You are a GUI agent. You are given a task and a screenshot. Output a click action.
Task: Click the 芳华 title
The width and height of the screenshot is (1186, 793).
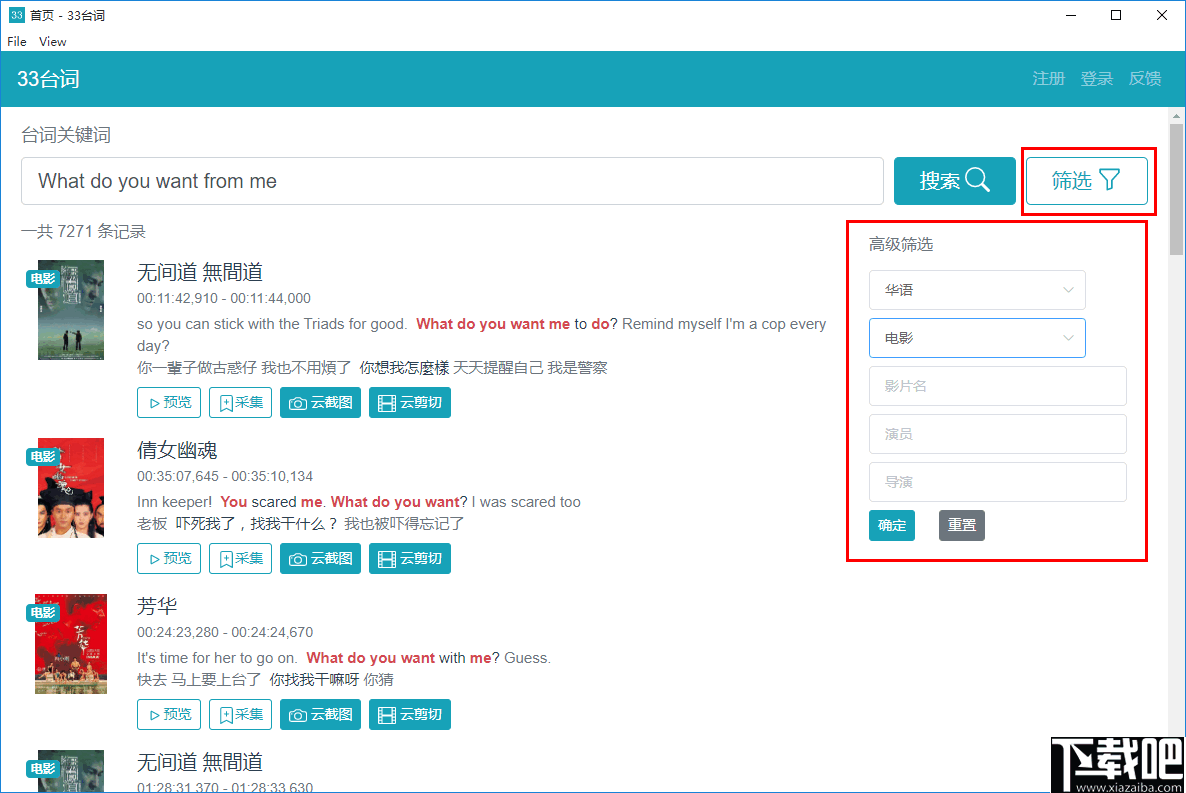click(x=157, y=606)
